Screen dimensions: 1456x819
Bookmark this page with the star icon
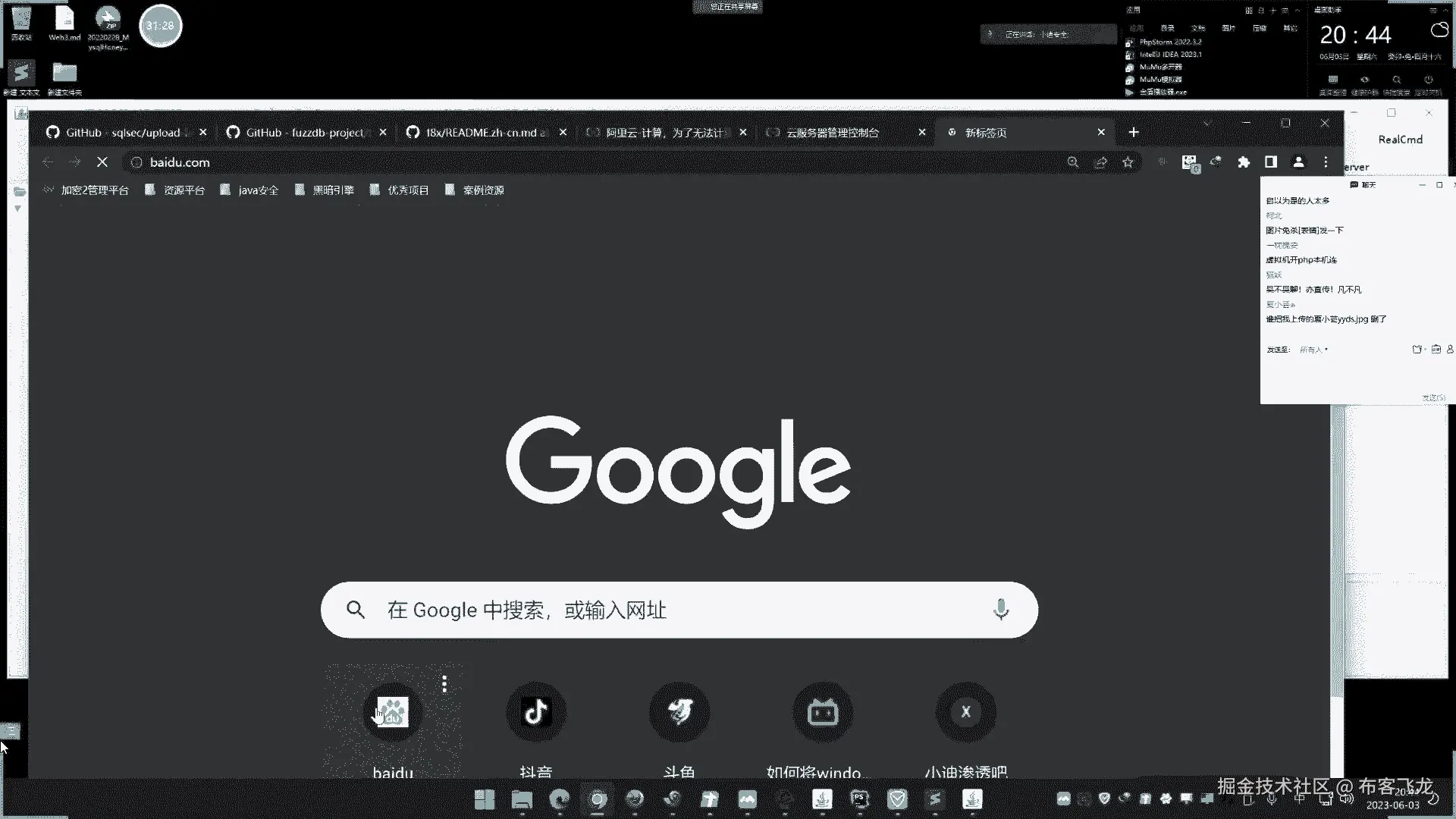click(x=1128, y=162)
